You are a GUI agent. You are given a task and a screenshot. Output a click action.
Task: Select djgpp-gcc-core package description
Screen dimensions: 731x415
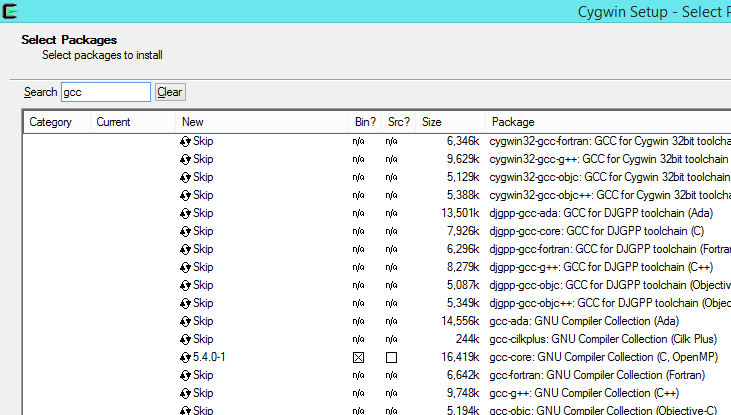coord(597,231)
